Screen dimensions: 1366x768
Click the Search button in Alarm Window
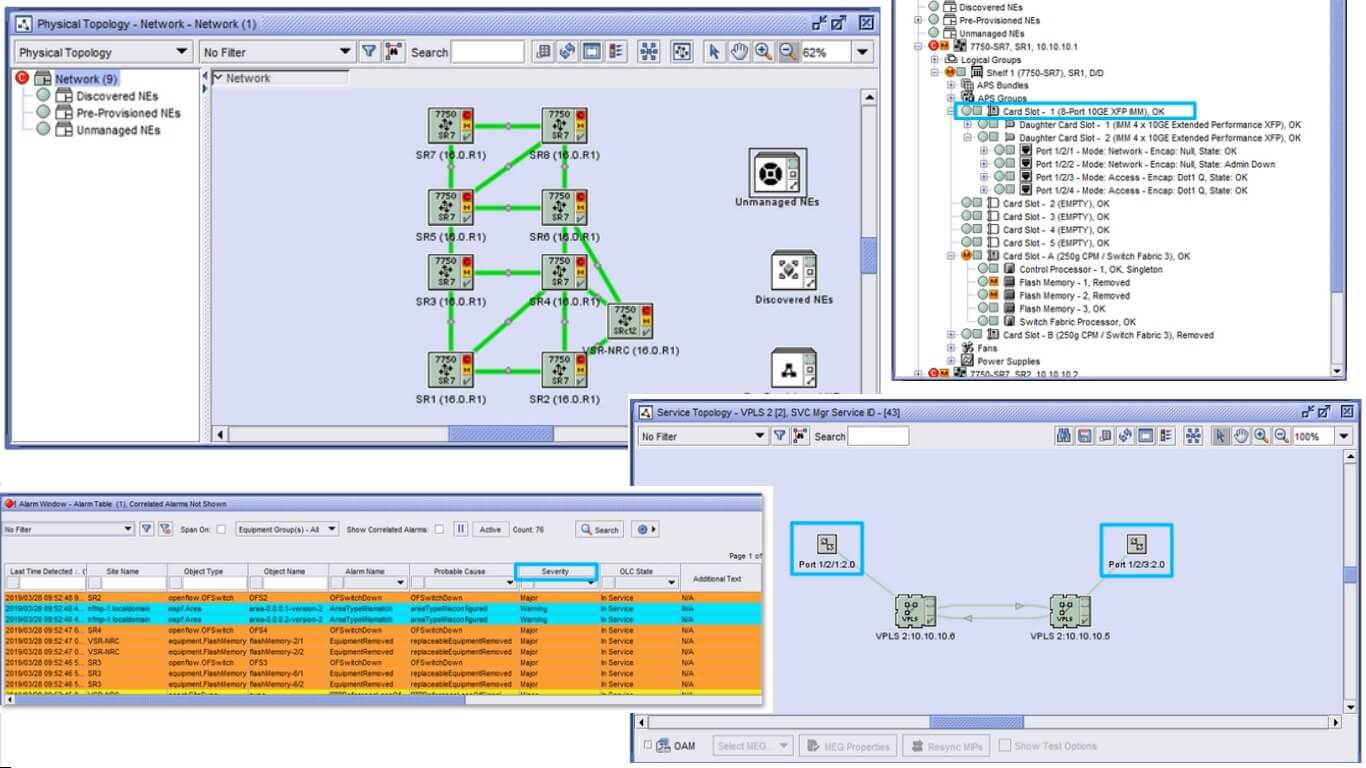(x=599, y=529)
